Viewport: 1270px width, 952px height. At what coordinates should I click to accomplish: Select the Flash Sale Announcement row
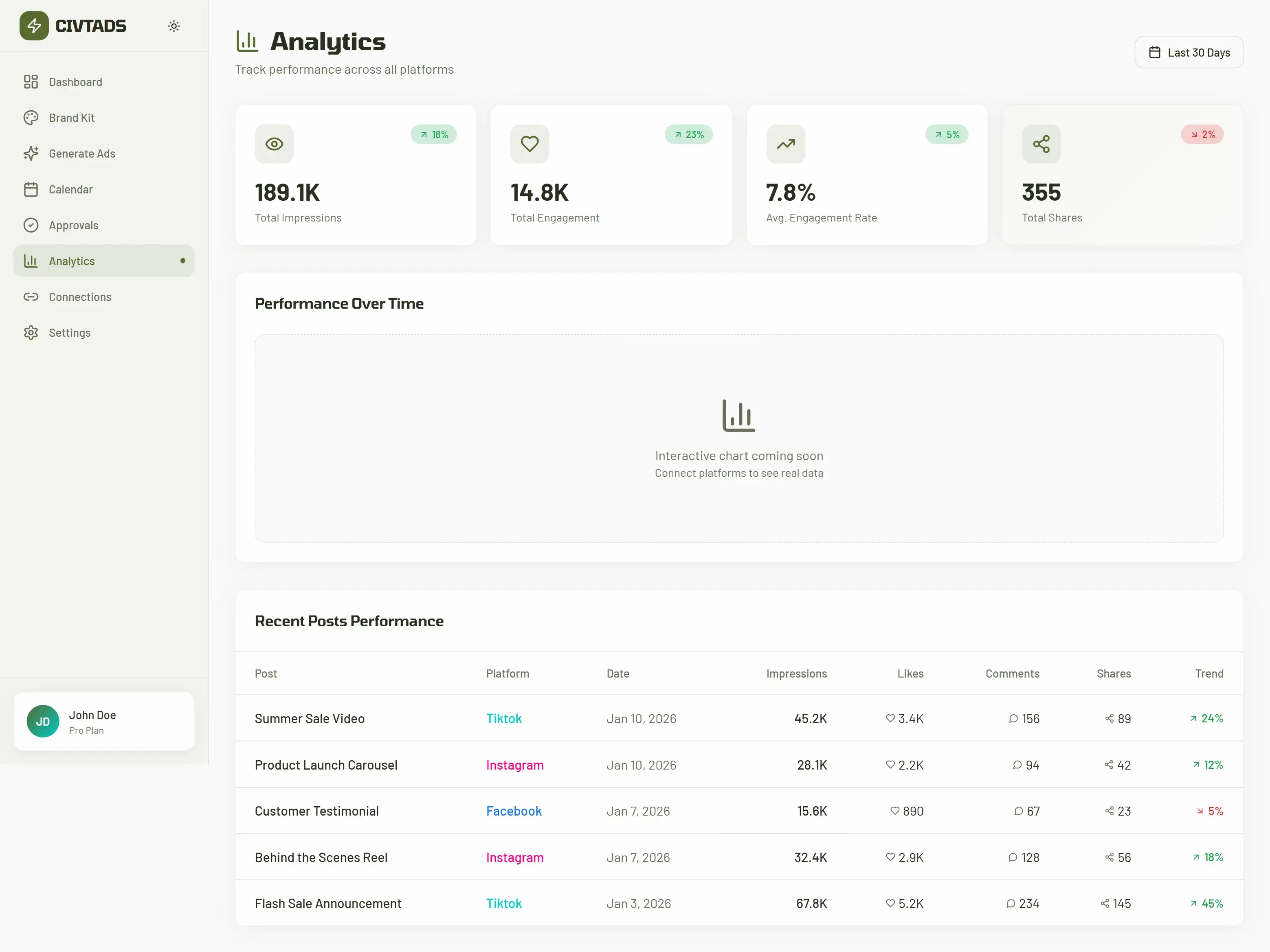point(328,903)
